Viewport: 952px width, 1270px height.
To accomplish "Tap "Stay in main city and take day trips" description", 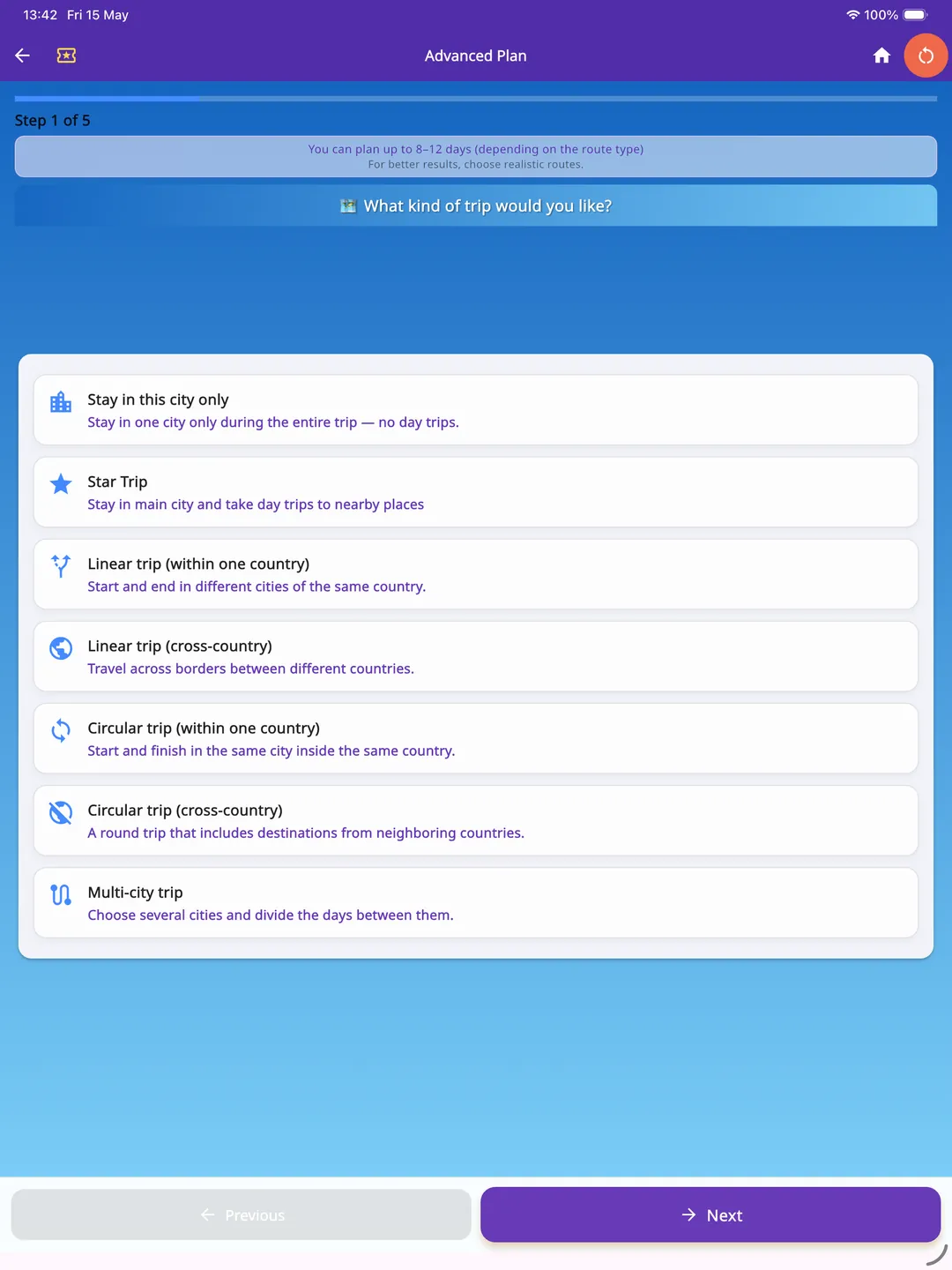I will [x=256, y=504].
